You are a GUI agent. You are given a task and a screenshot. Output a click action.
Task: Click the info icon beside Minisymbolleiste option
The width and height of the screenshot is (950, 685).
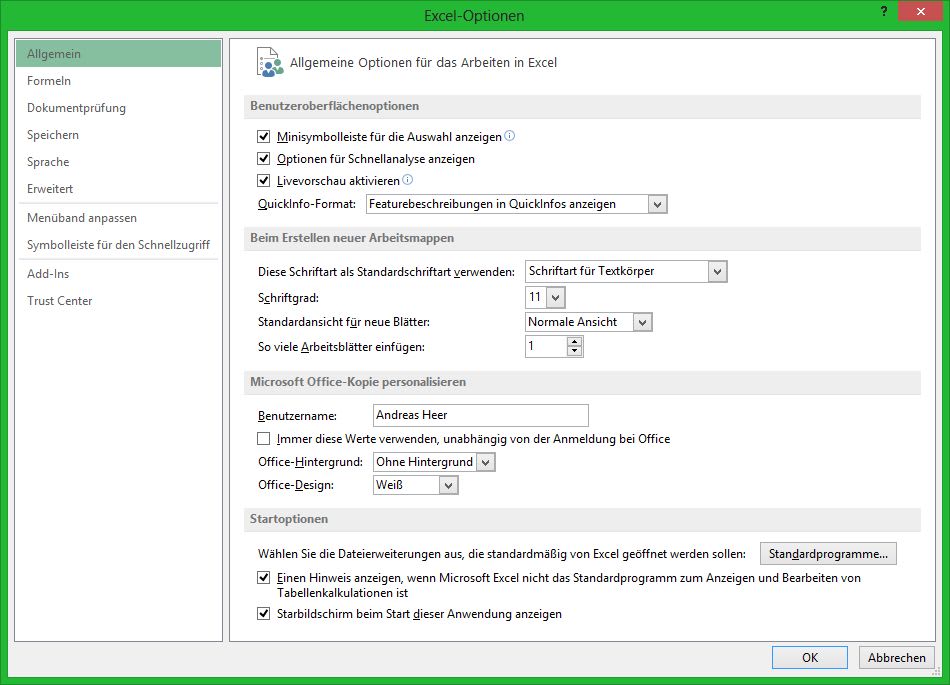510,137
